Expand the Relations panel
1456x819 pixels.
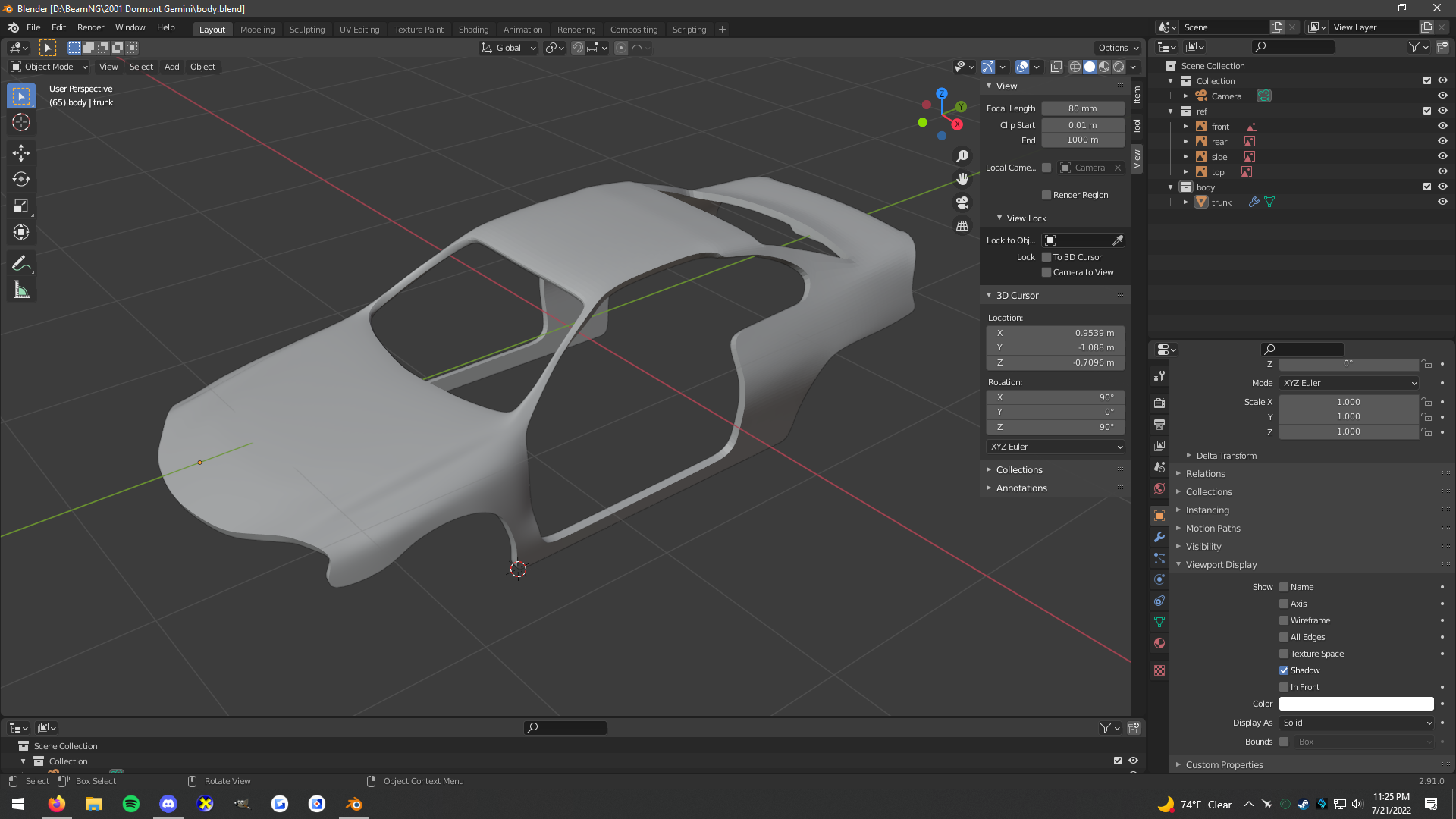pos(1205,474)
